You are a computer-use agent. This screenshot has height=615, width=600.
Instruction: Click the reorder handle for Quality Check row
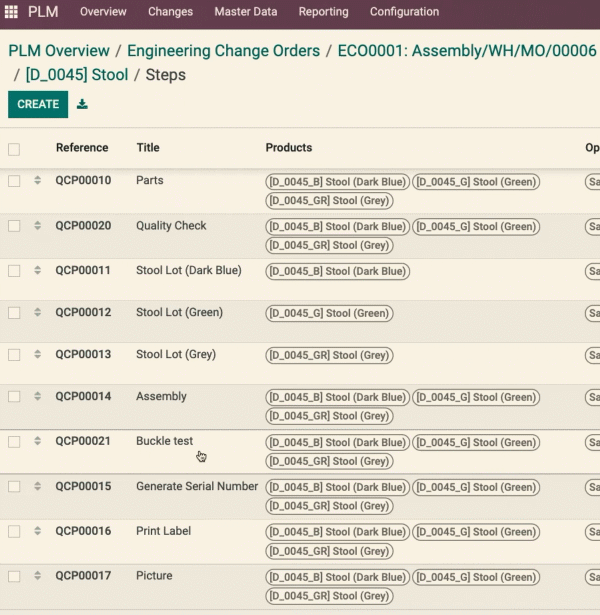37,225
